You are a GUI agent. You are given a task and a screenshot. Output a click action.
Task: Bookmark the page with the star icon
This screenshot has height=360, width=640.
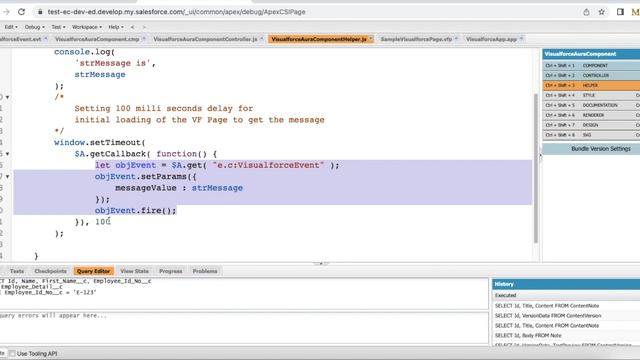602,12
